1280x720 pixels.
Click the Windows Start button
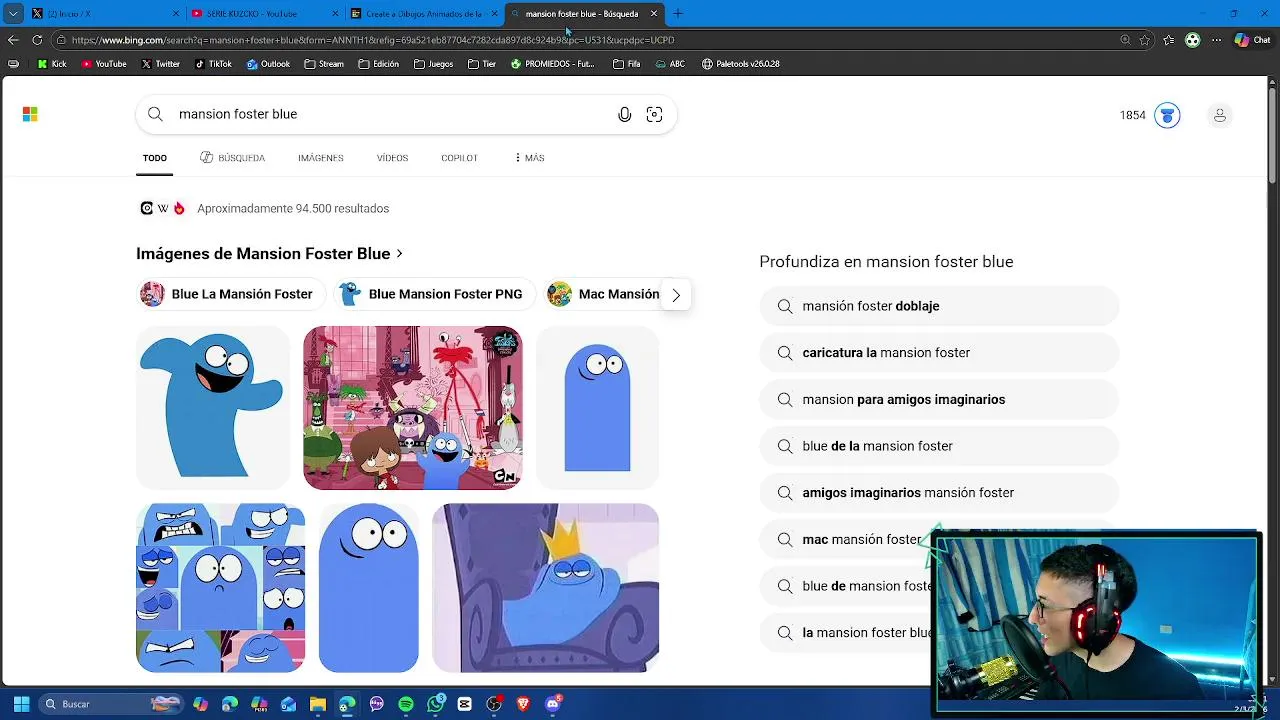click(21, 704)
